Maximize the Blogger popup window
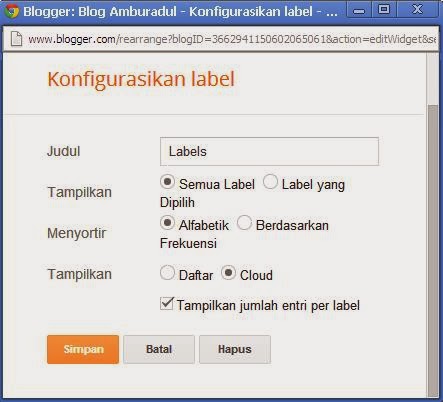Screen dimensions: 443x402 coord(384,10)
